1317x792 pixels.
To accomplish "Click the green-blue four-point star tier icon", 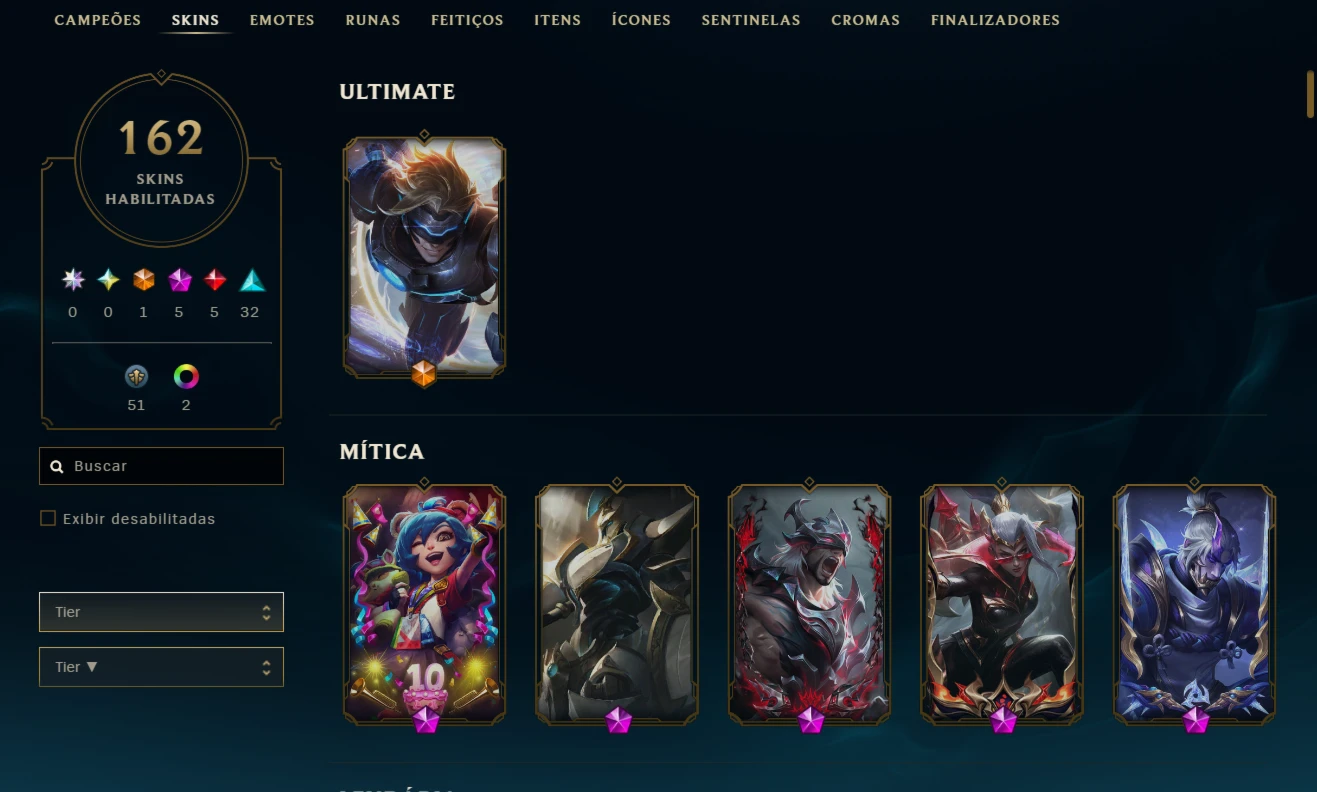I will [108, 280].
